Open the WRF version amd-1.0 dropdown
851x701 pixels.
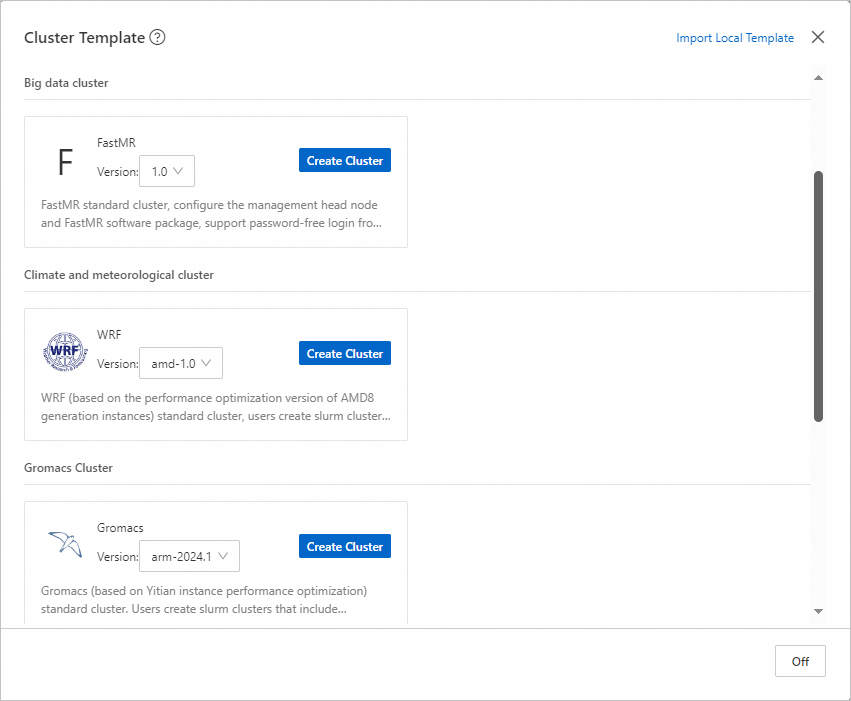point(181,364)
